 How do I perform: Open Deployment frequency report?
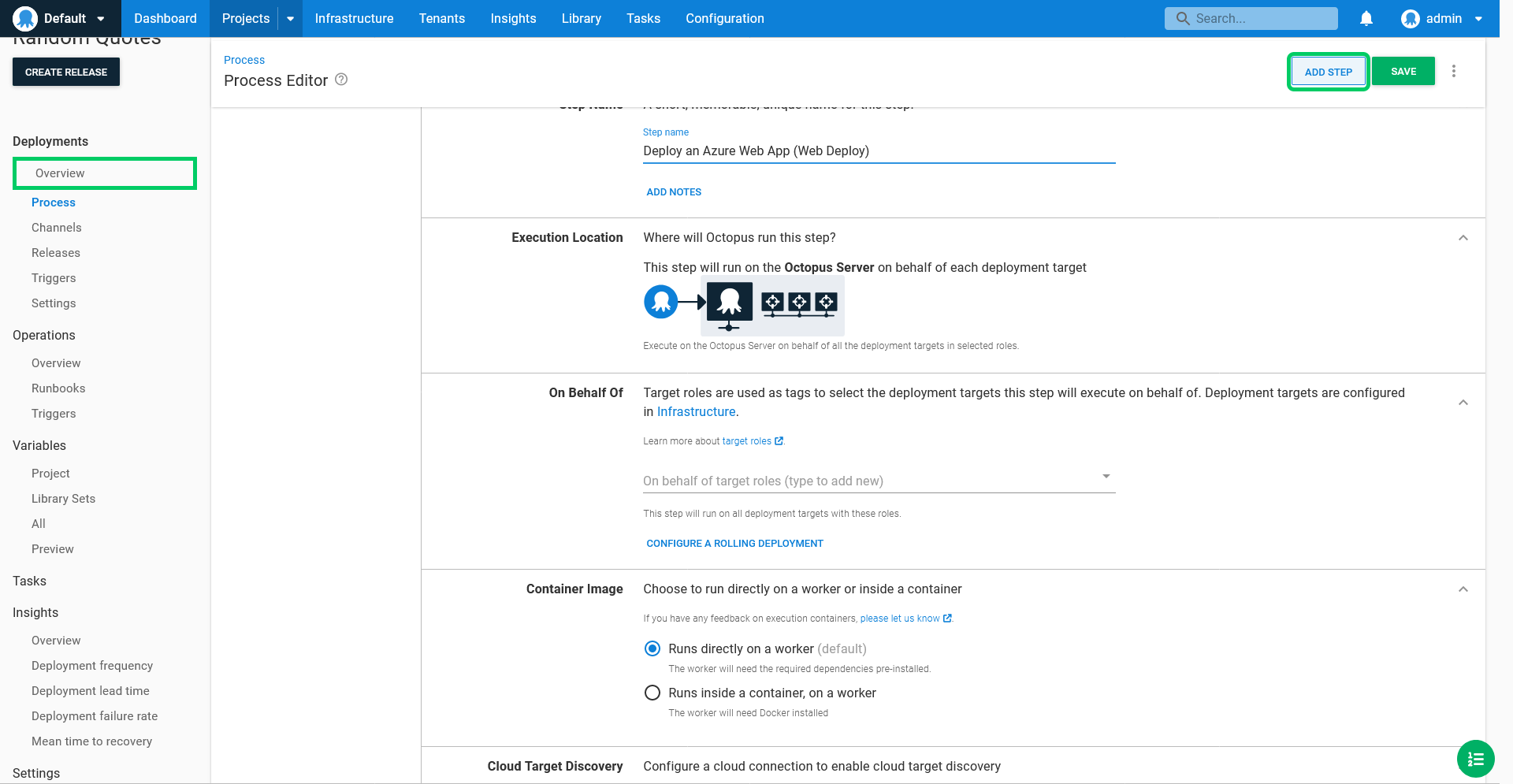click(x=92, y=666)
